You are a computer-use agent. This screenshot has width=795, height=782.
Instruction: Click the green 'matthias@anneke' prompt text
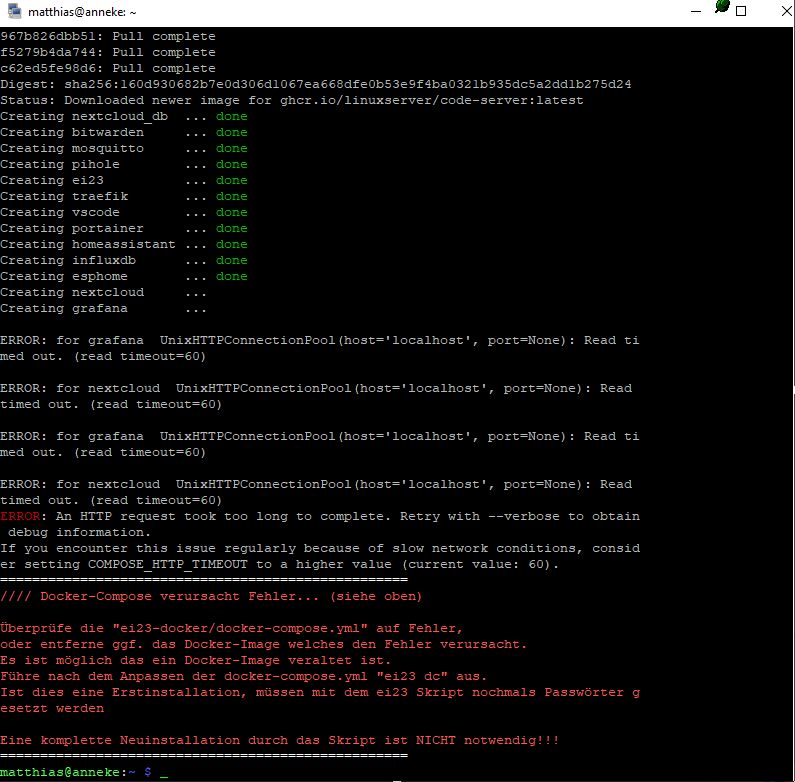pyautogui.click(x=60, y=772)
